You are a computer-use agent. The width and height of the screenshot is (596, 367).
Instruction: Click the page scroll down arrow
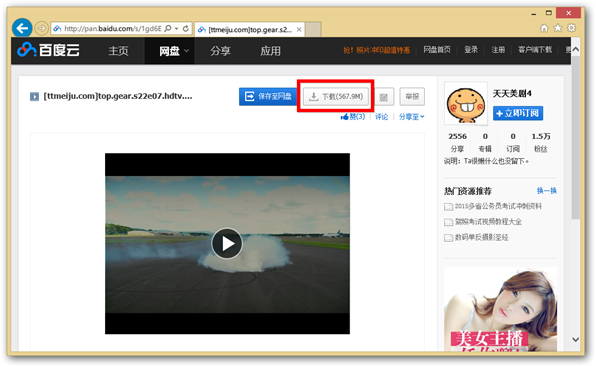tap(575, 339)
